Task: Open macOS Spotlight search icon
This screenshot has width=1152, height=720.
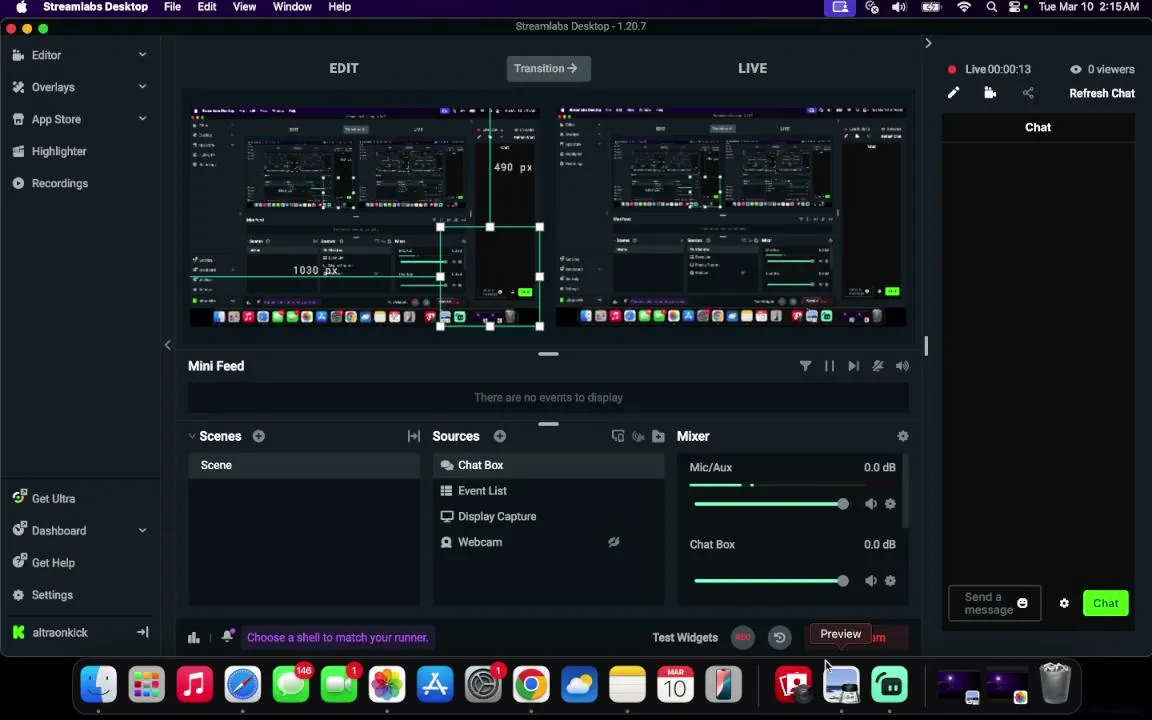Action: coord(991,7)
